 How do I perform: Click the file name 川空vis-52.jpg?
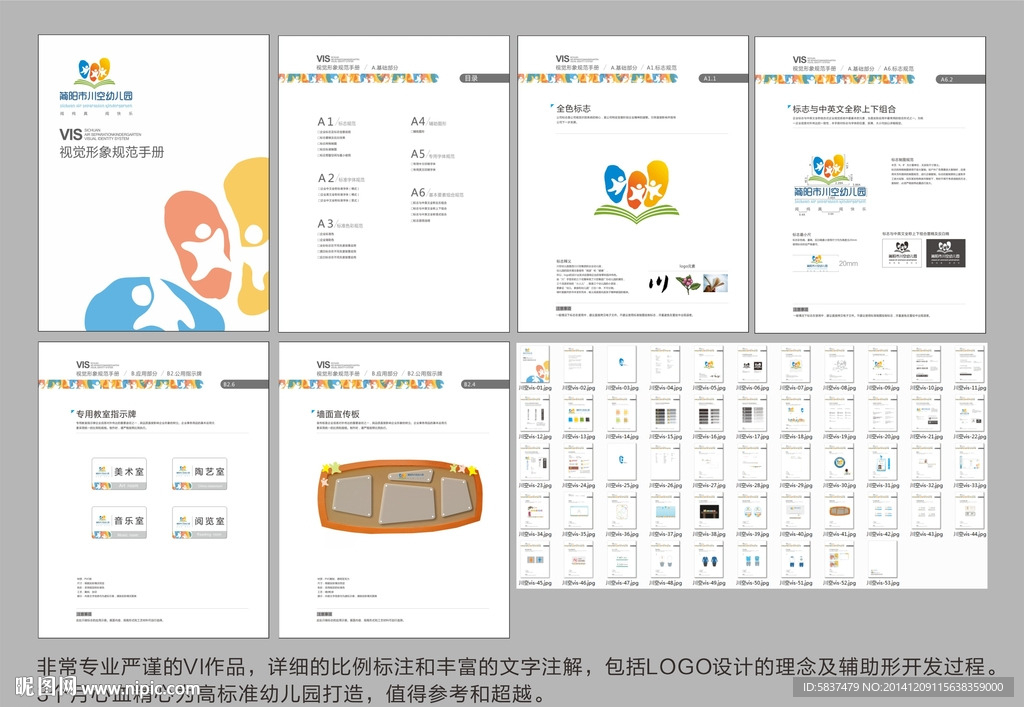click(839, 583)
